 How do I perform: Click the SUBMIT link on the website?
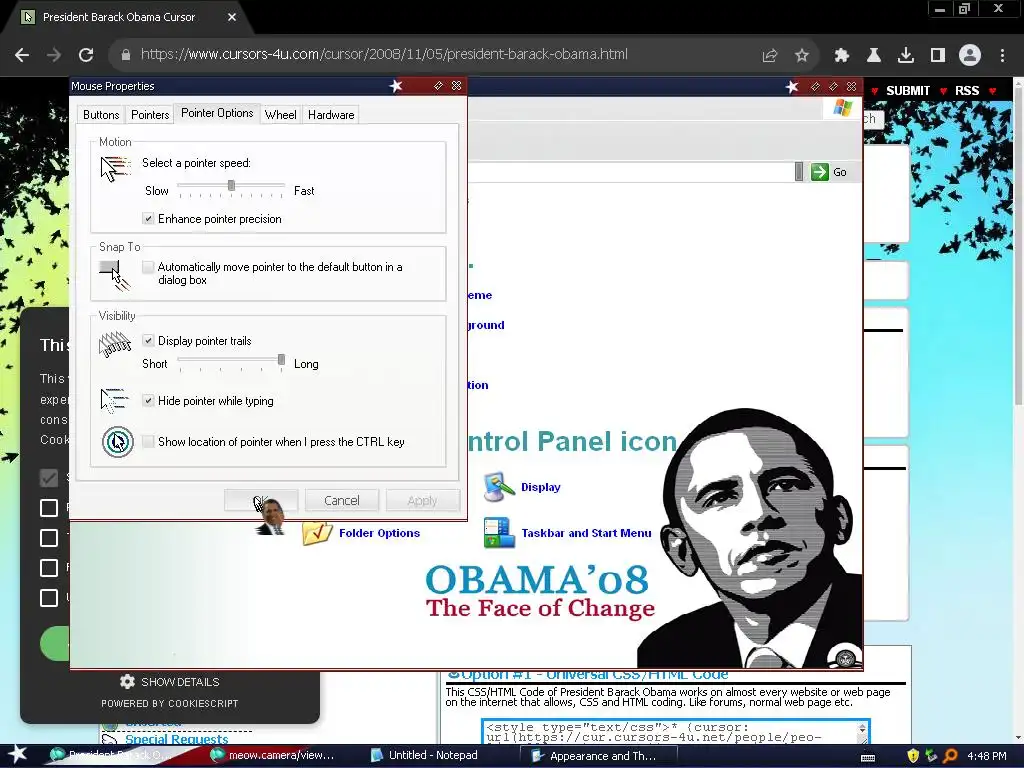coord(908,91)
